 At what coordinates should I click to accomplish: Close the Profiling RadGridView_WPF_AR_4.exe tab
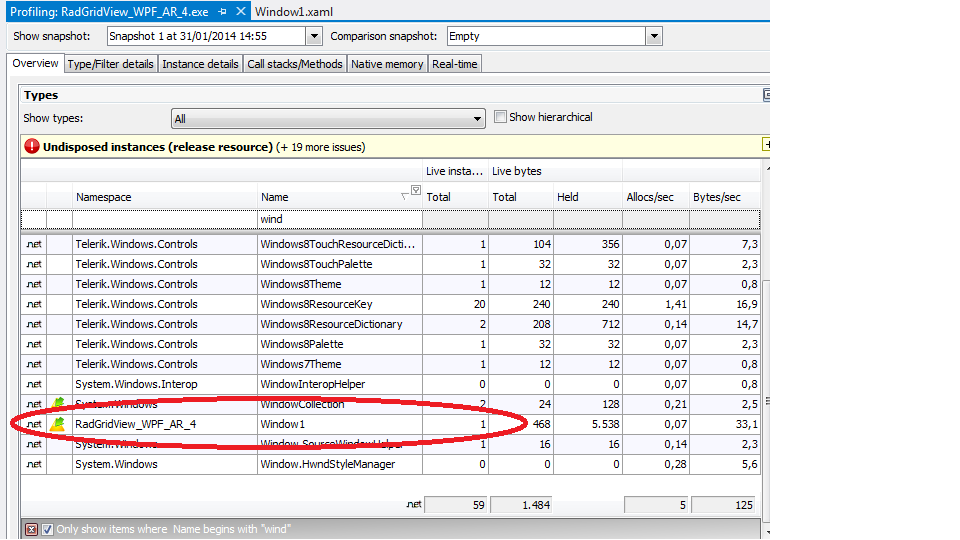click(241, 11)
